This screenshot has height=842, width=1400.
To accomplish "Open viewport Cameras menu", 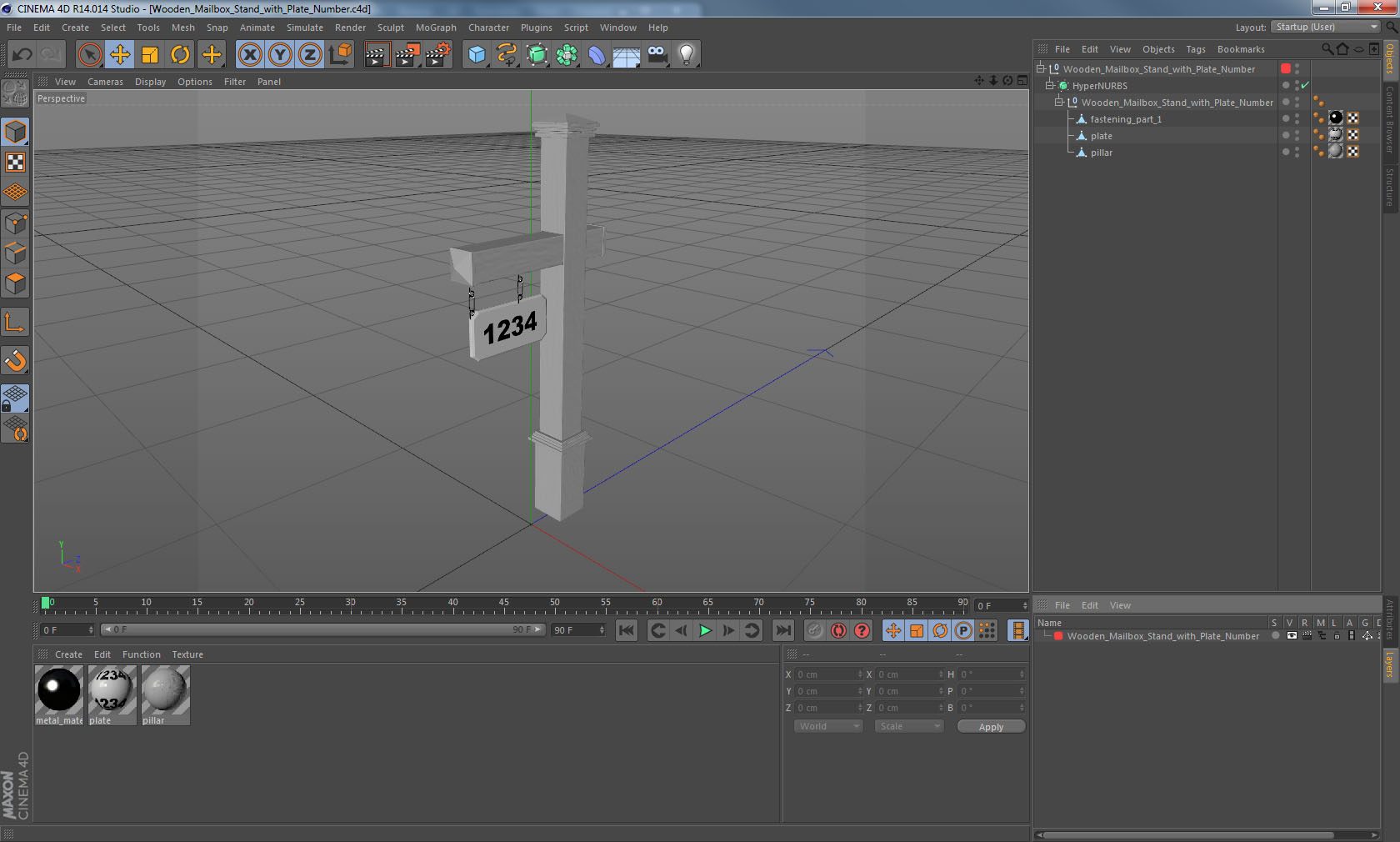I will pyautogui.click(x=105, y=82).
